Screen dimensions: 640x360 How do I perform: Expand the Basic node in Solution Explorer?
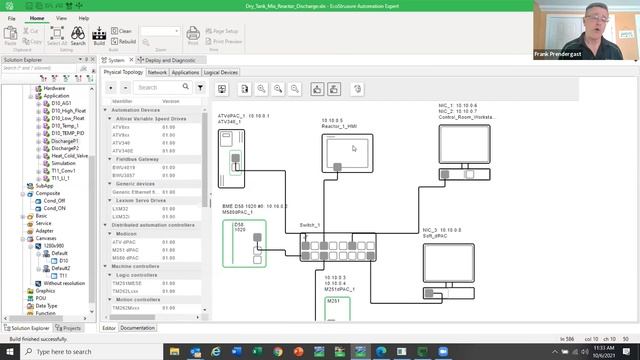[x=23, y=216]
